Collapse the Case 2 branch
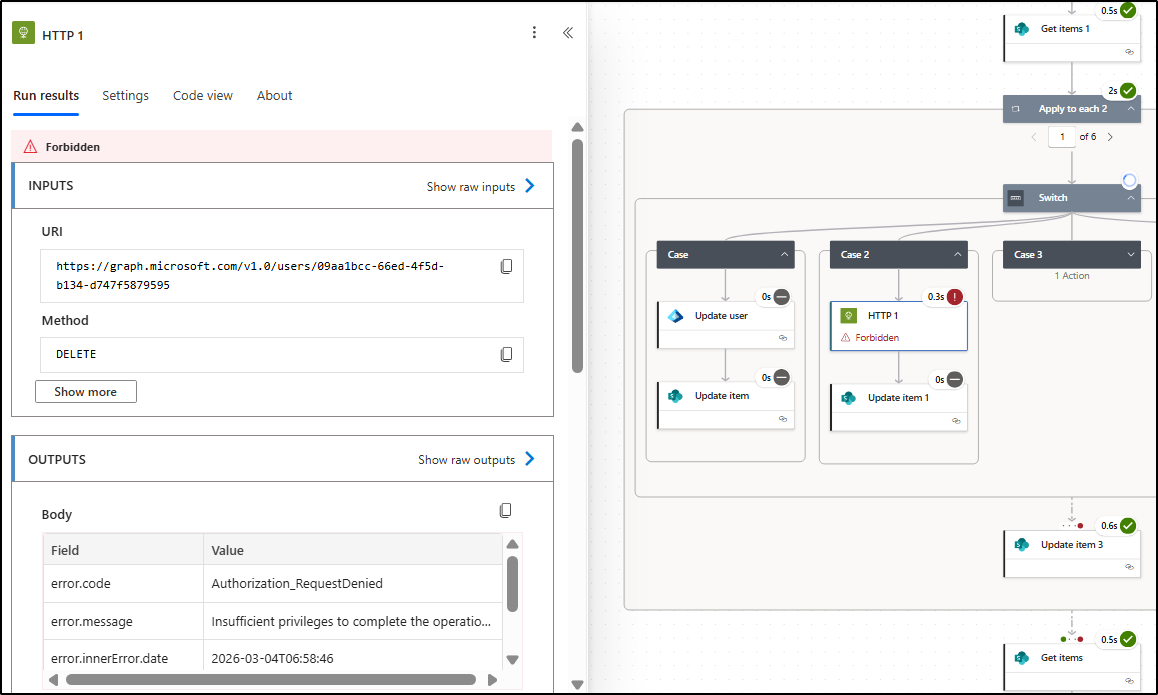Image resolution: width=1158 pixels, height=695 pixels. point(958,254)
